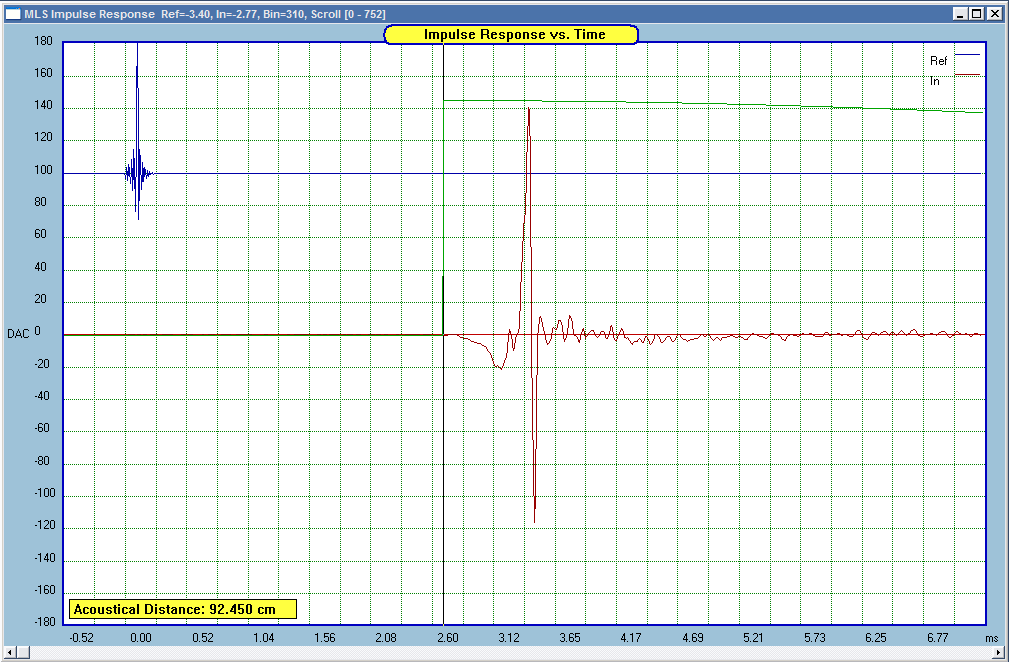Viewport: 1009px width, 662px height.
Task: Click the 'In' legend label
Action: coord(934,81)
